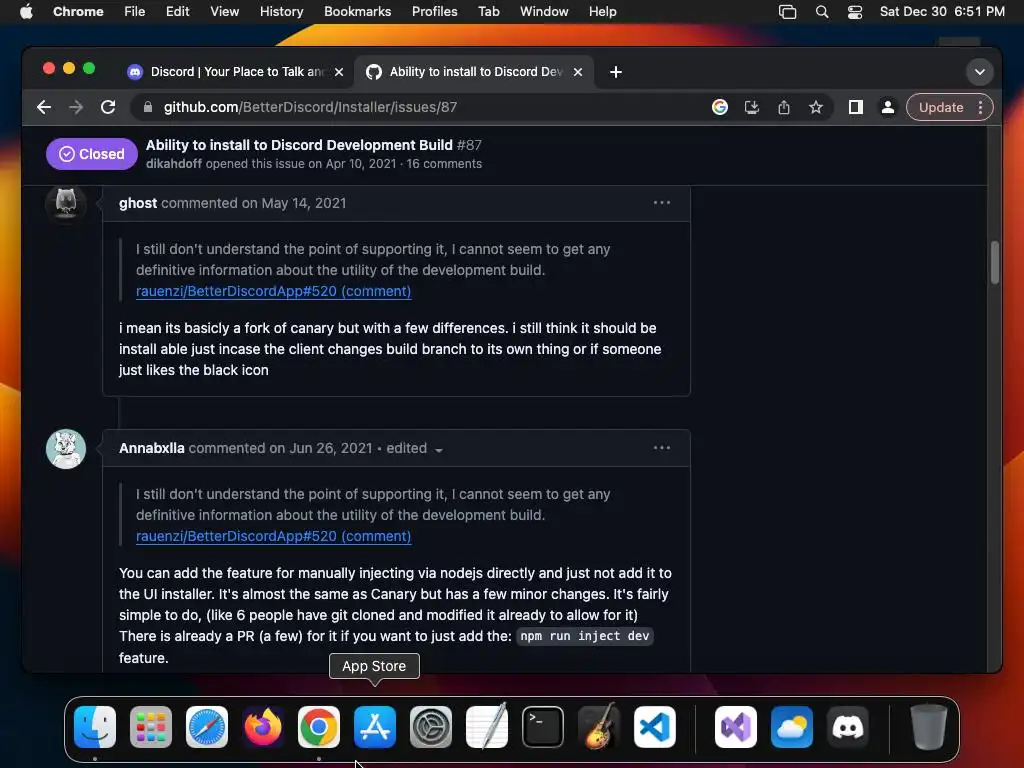Open the Help menu

pos(602,12)
